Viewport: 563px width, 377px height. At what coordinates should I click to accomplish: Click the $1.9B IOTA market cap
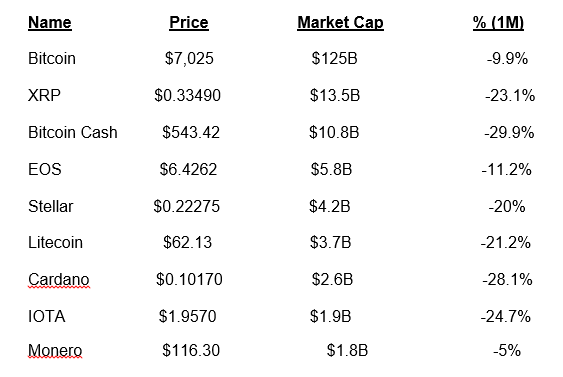point(330,317)
